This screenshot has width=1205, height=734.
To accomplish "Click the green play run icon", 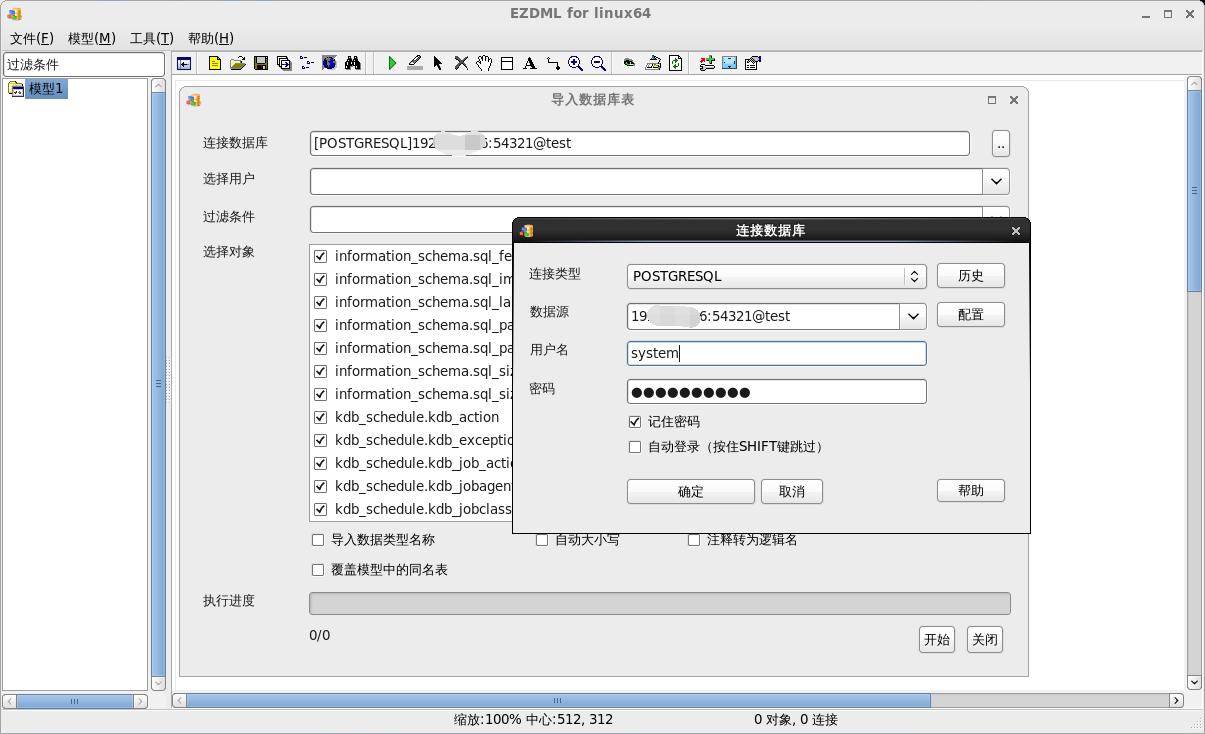I will [392, 63].
